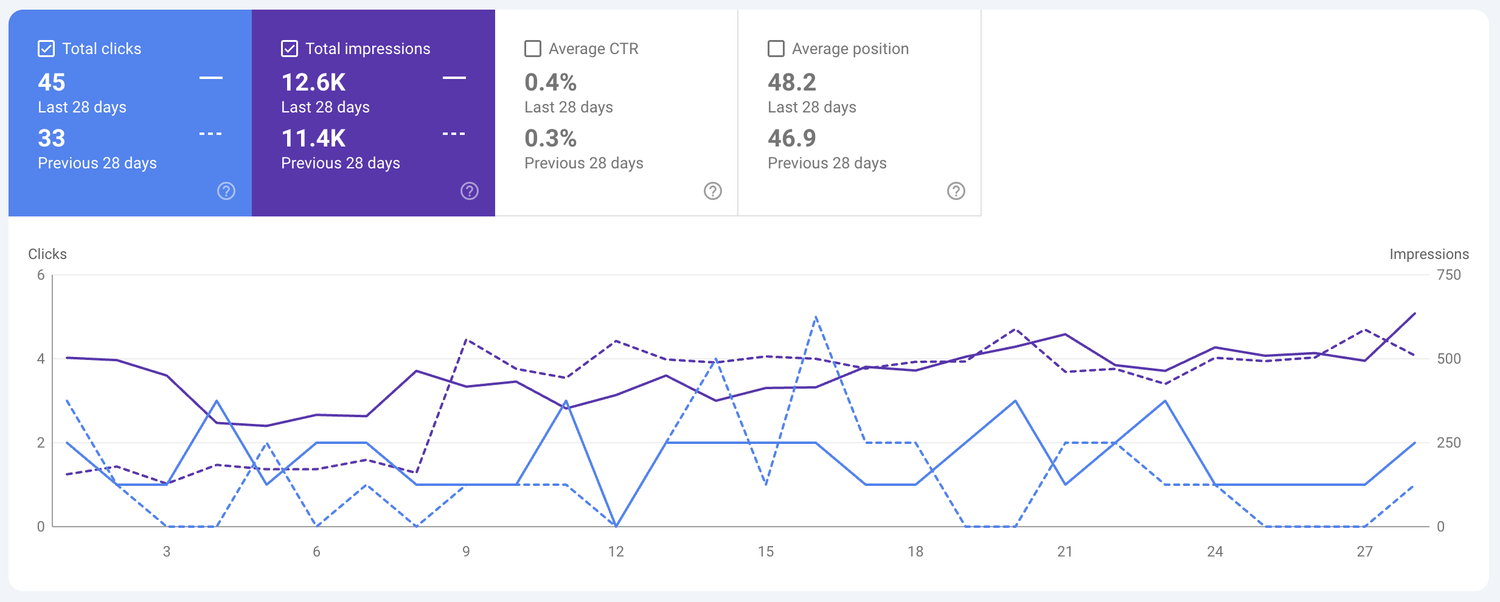
Task: Uncheck the Total impressions checkbox
Action: [x=290, y=48]
